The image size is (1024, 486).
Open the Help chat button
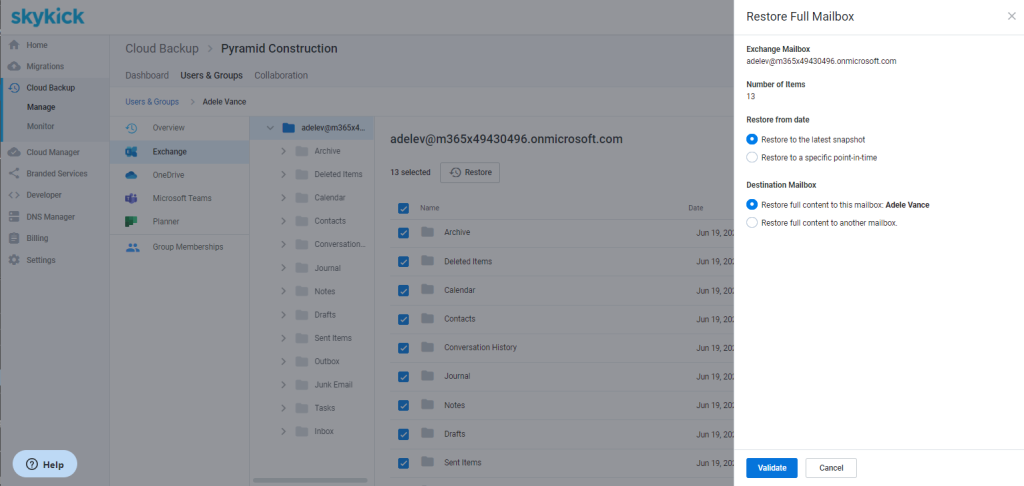click(x=45, y=464)
